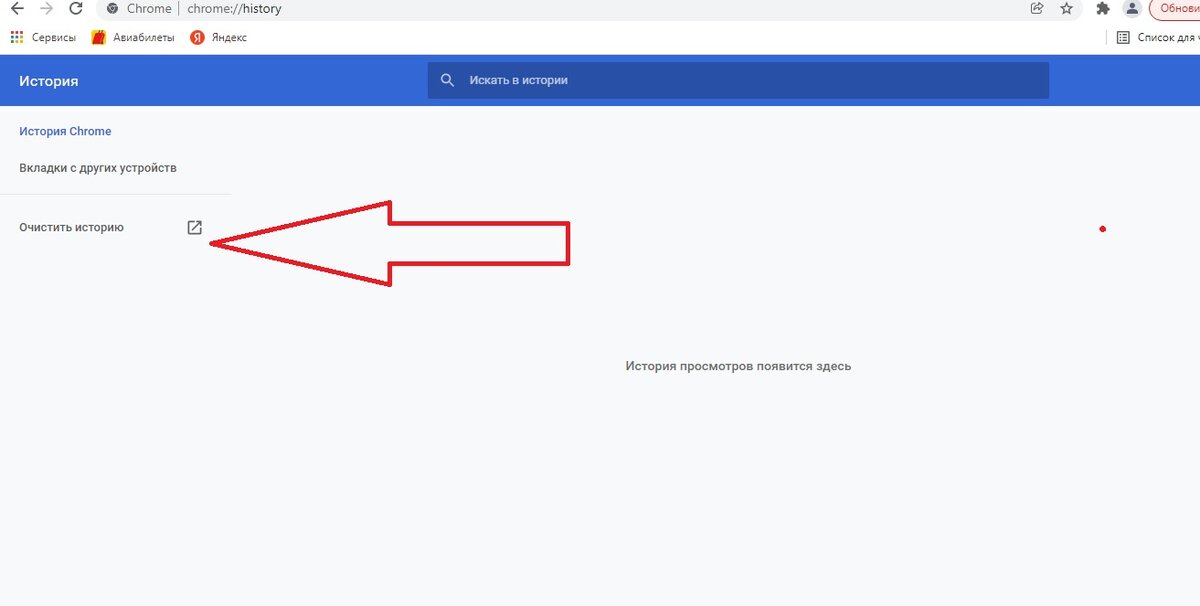Open the Авиабилеты bookmark
1200x606 pixels.
(x=133, y=37)
